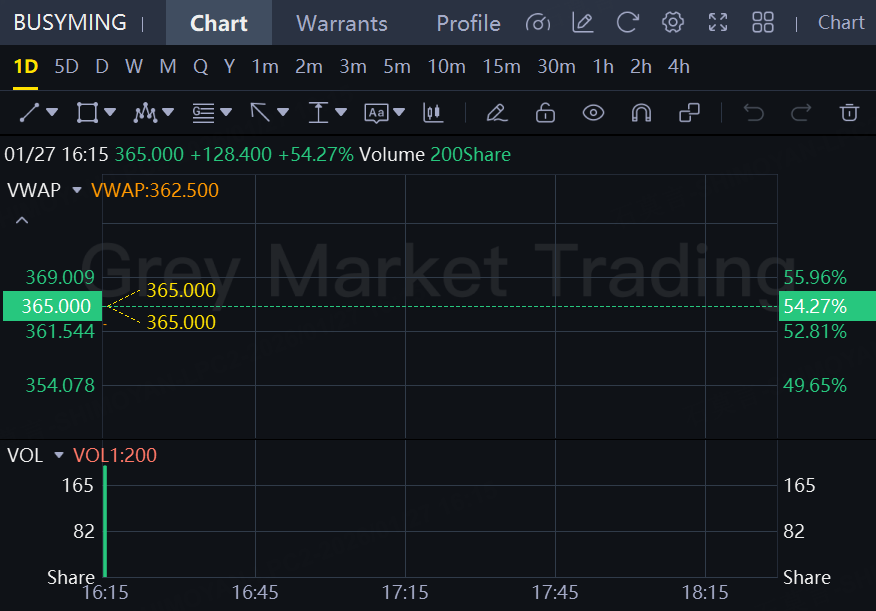
Task: Open the multi-chart grid layout
Action: [763, 22]
